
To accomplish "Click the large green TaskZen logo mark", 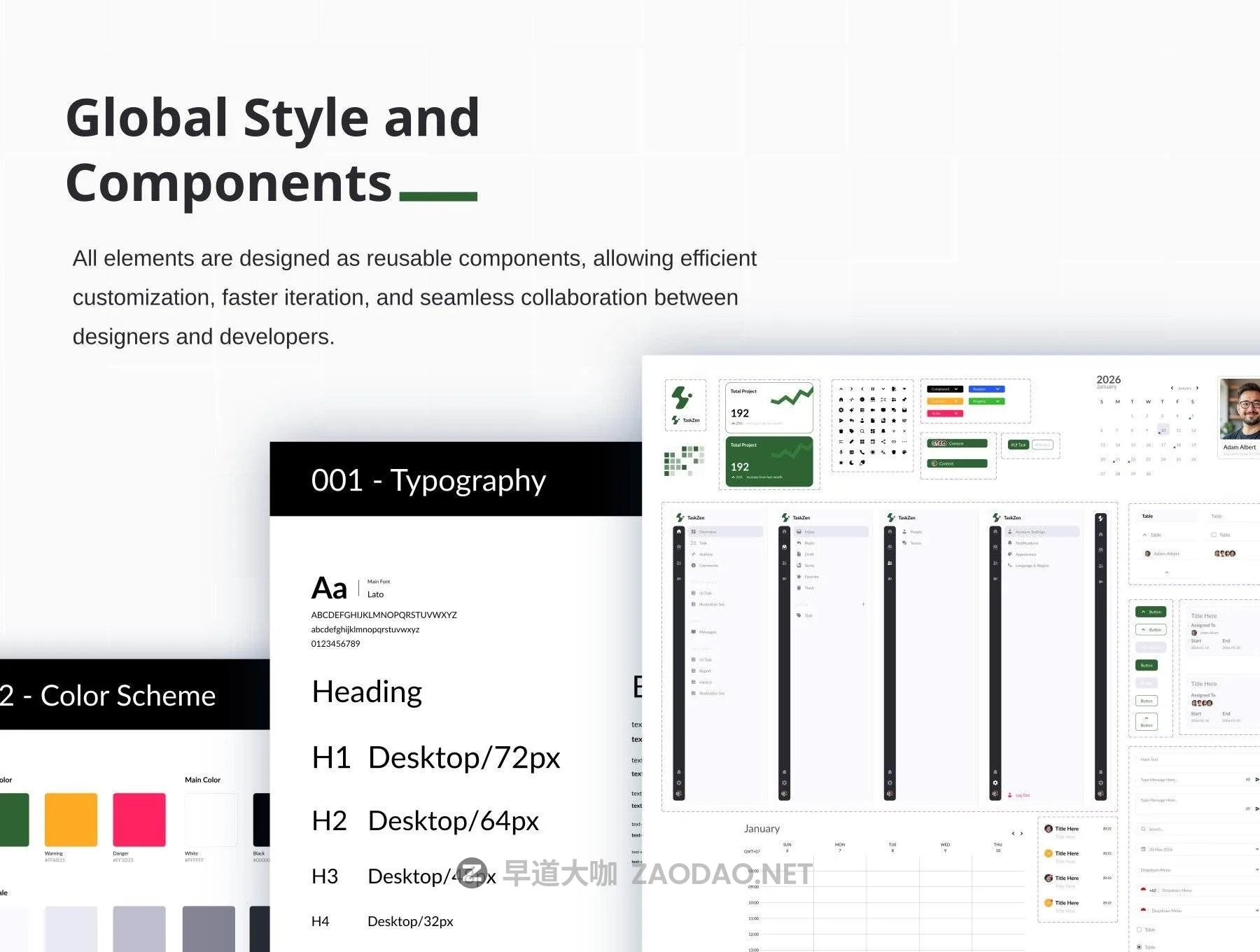I will pos(682,397).
